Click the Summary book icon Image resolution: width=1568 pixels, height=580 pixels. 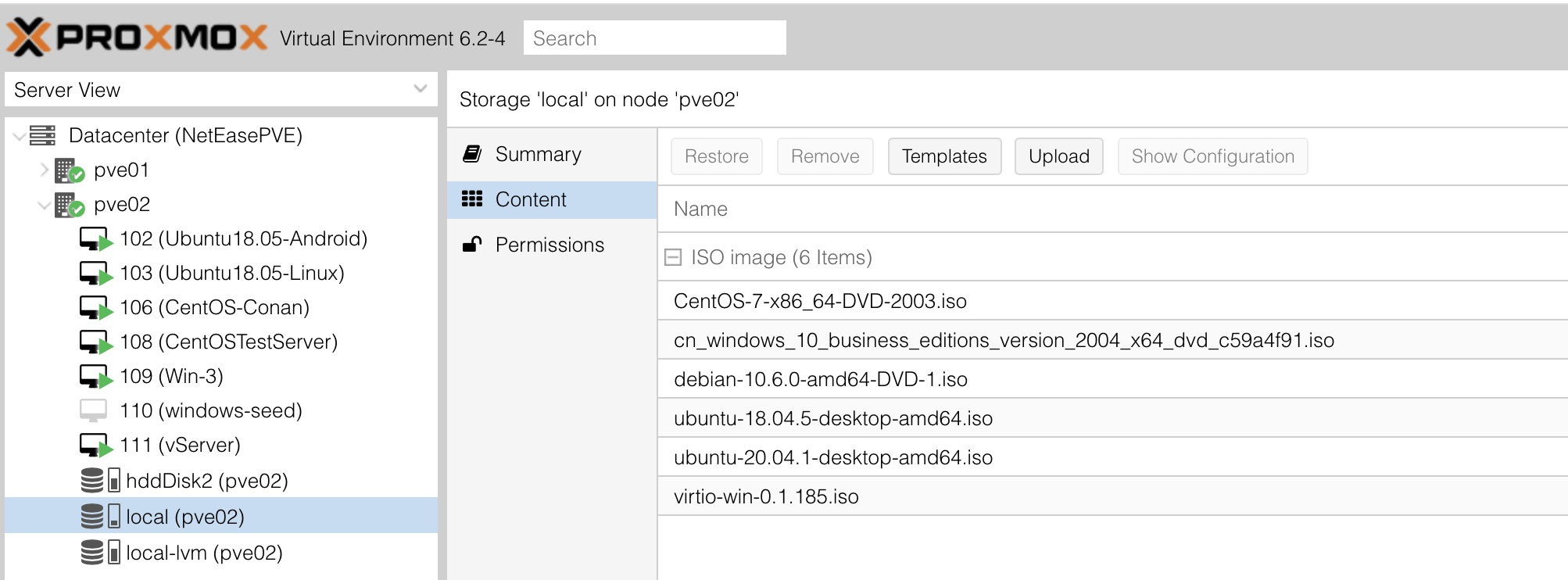tap(472, 153)
